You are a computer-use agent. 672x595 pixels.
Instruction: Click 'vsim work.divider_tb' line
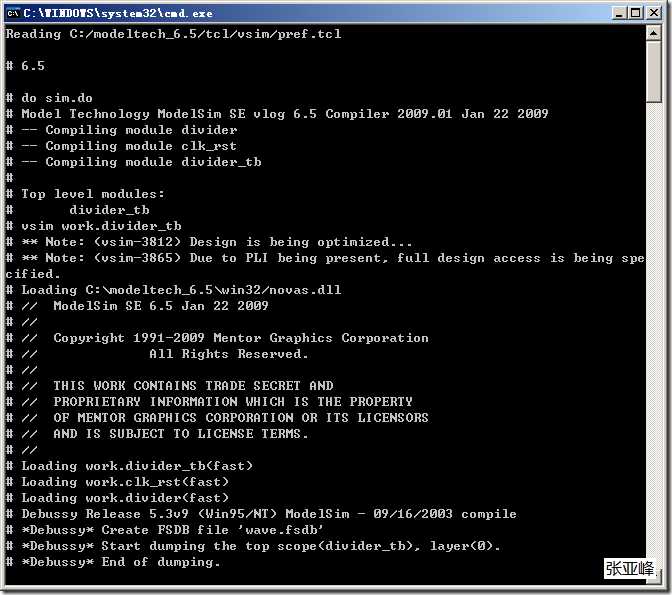pyautogui.click(x=93, y=226)
